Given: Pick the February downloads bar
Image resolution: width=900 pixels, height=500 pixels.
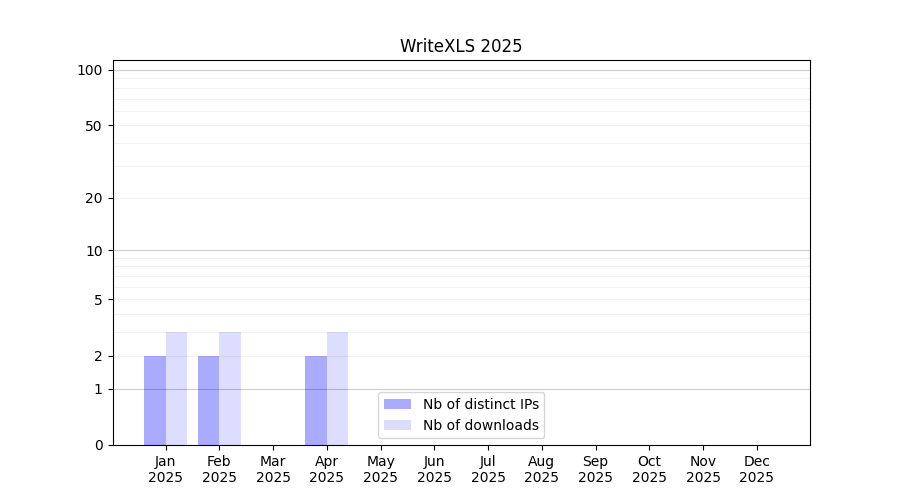Looking at the screenshot, I should tap(230, 388).
